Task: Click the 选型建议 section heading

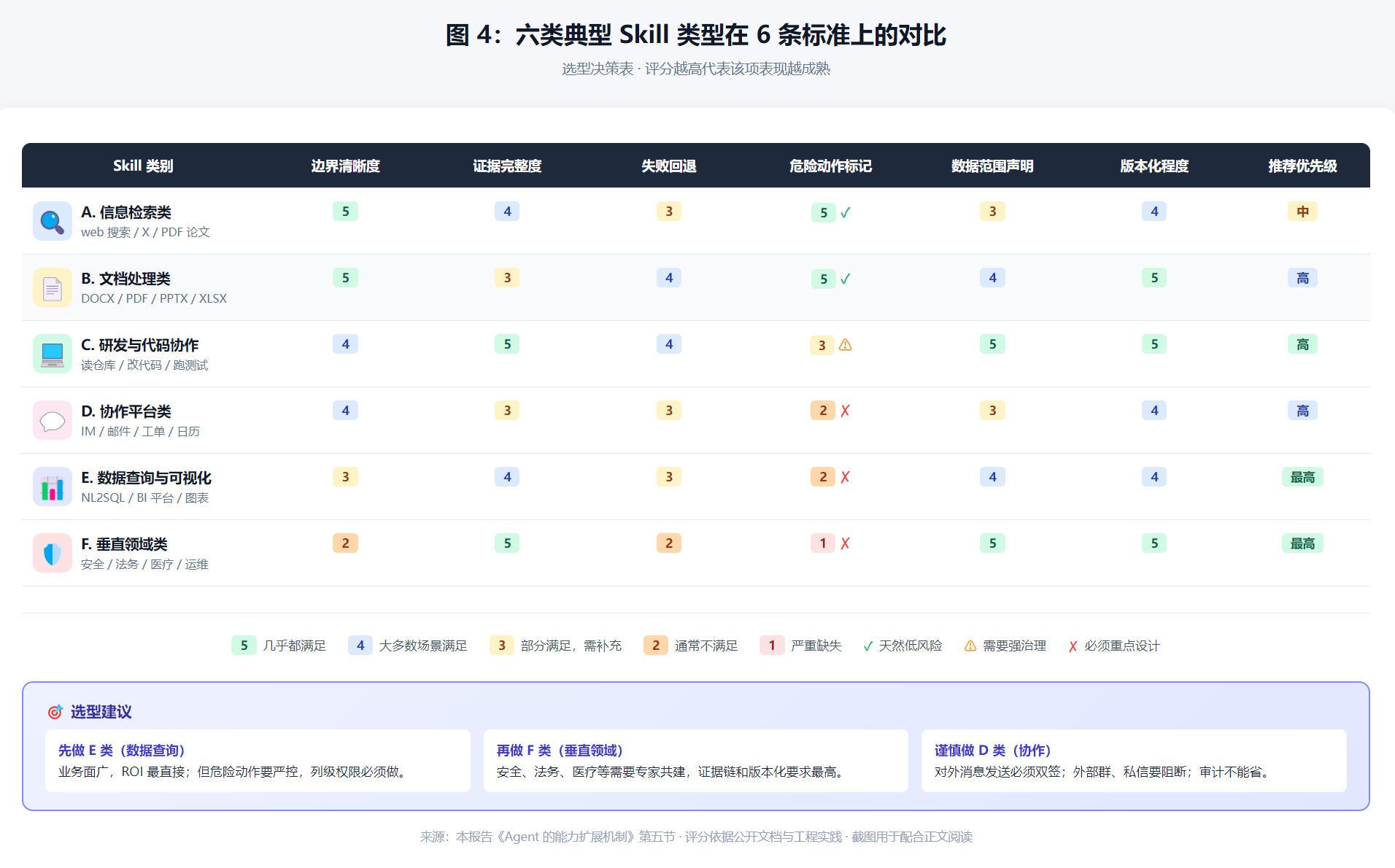Action: [101, 712]
